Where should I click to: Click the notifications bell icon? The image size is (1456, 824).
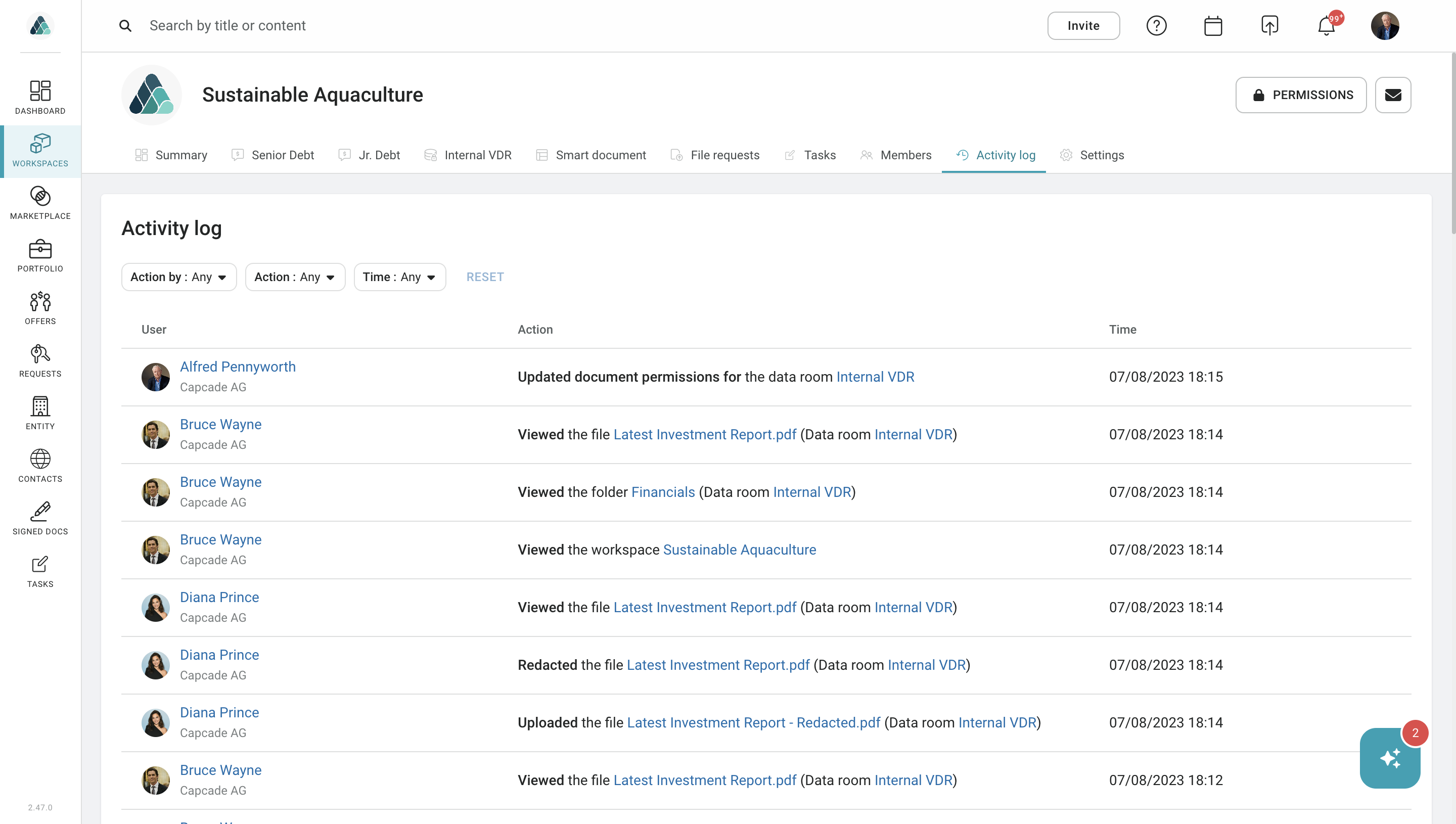1326,26
